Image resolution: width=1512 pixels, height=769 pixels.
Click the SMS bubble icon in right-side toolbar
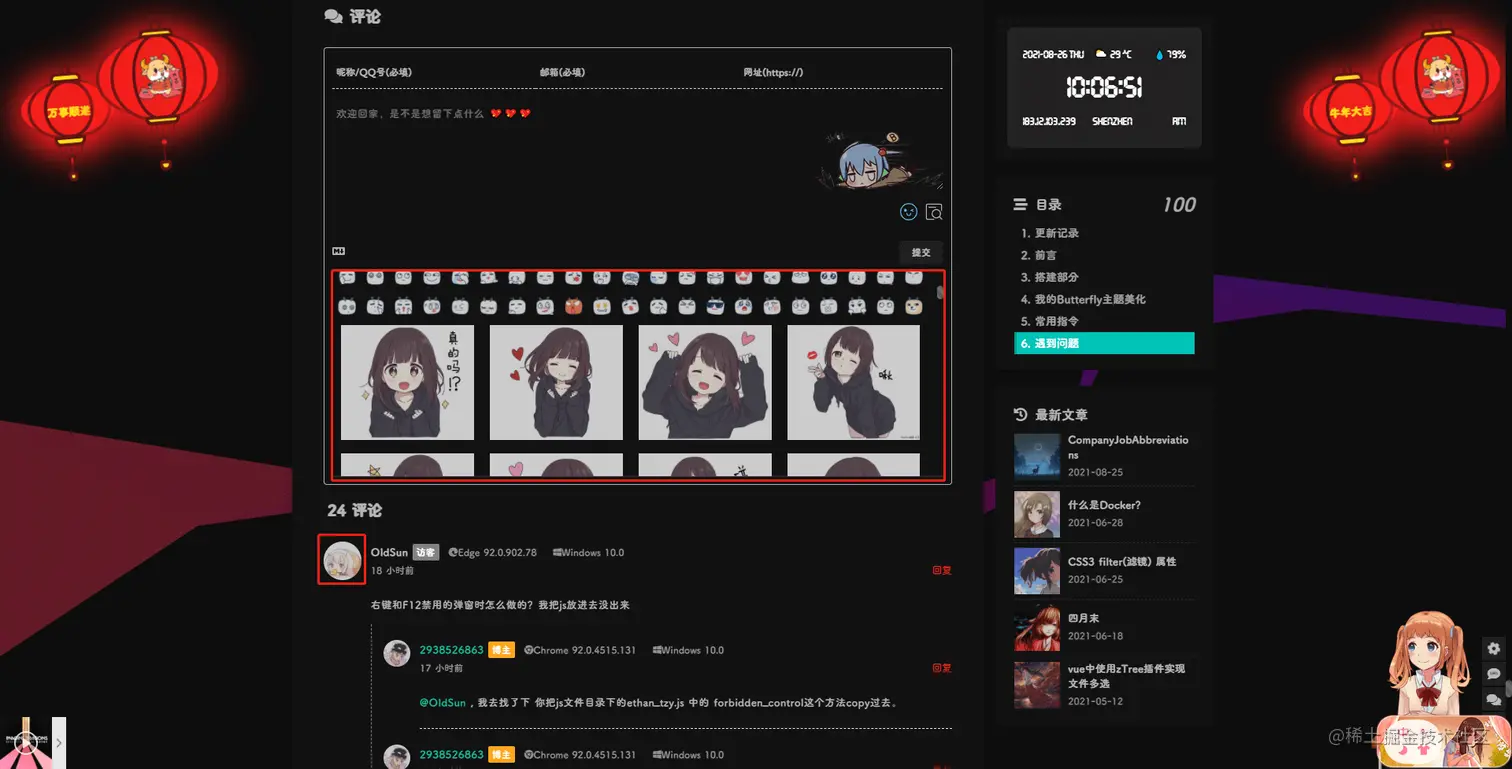click(1494, 674)
